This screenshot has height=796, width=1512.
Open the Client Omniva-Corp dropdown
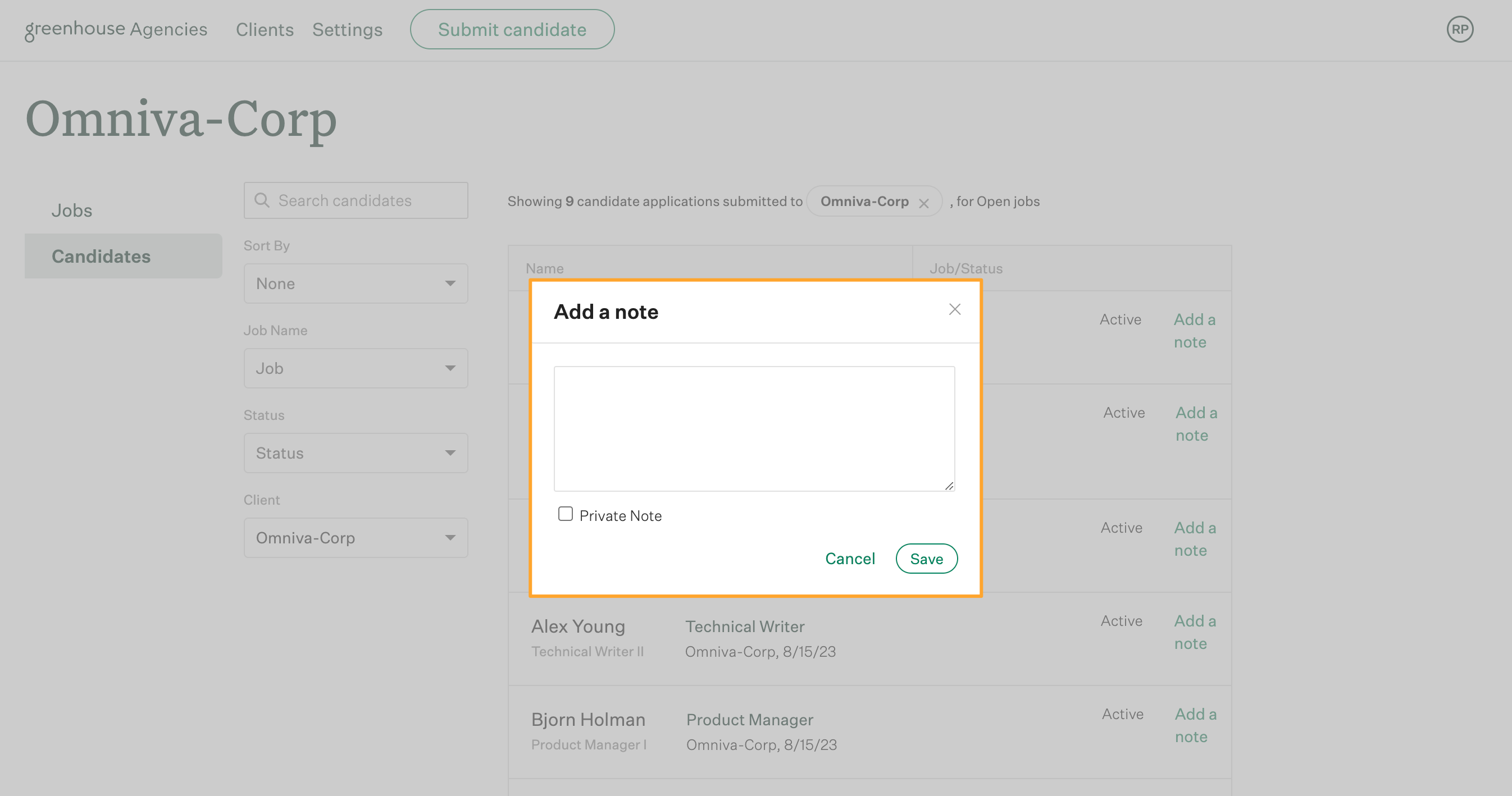click(x=356, y=538)
